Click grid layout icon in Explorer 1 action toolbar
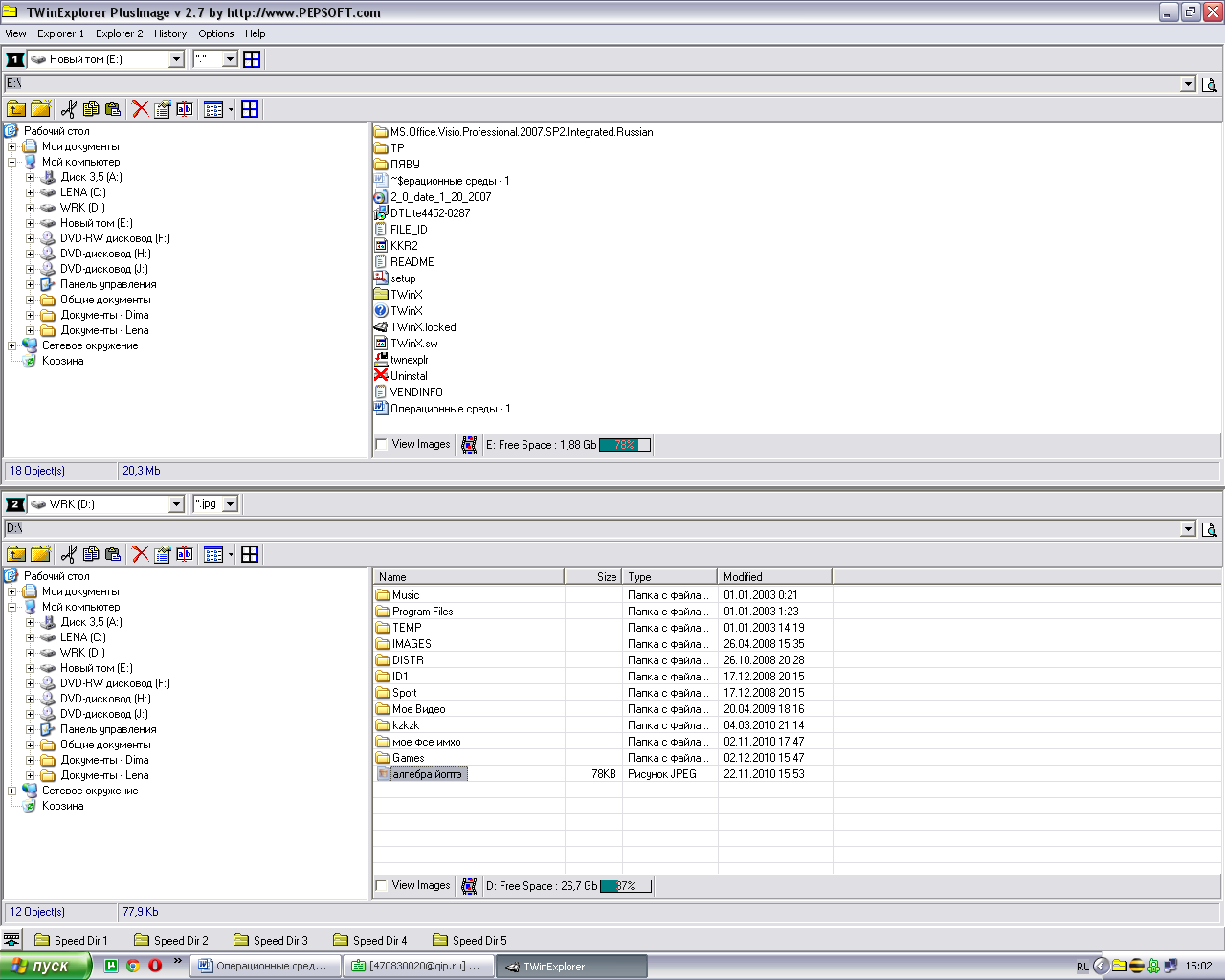The height and width of the screenshot is (980, 1225). [250, 109]
